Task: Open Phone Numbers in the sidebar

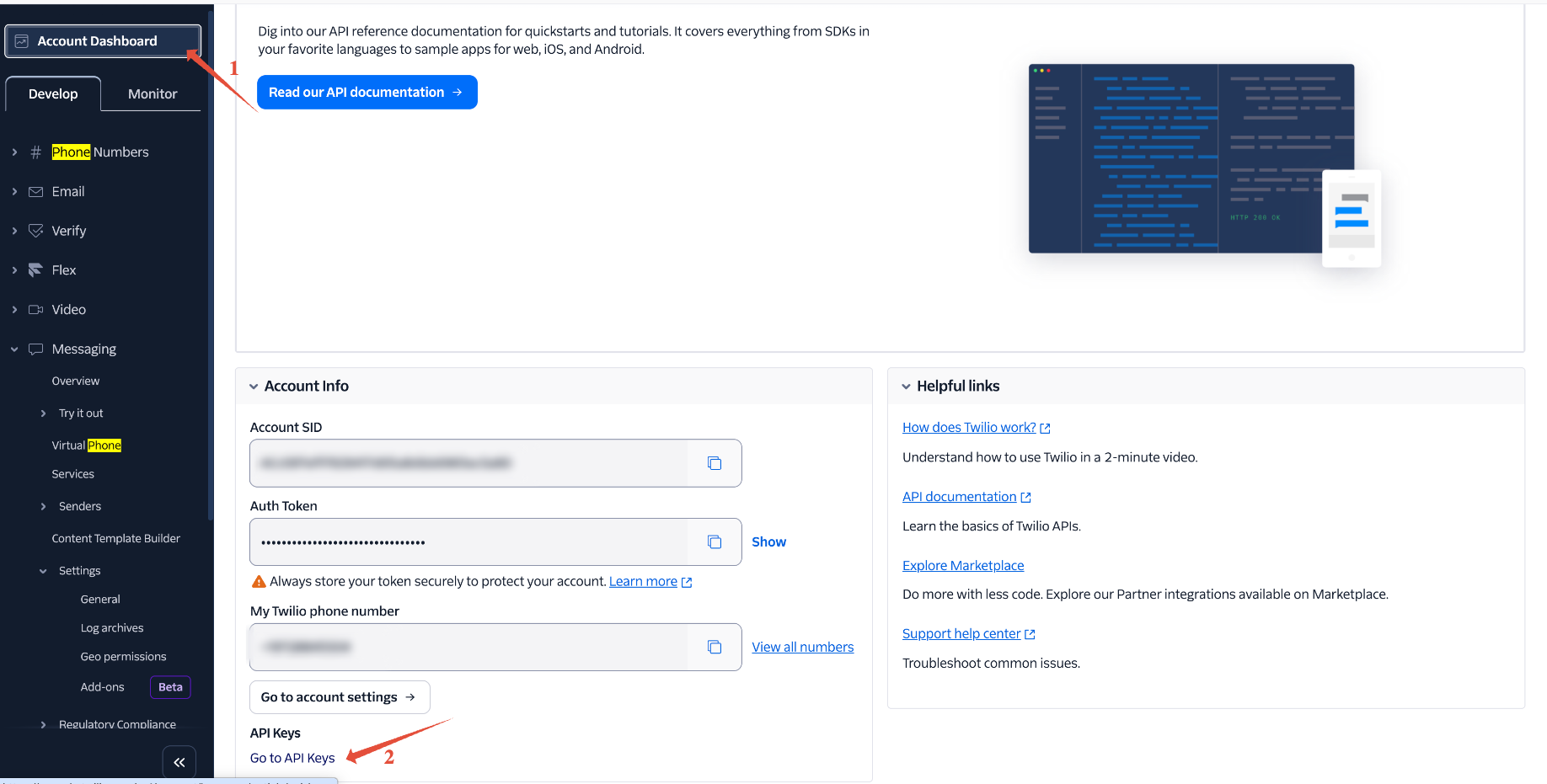Action: click(x=100, y=152)
